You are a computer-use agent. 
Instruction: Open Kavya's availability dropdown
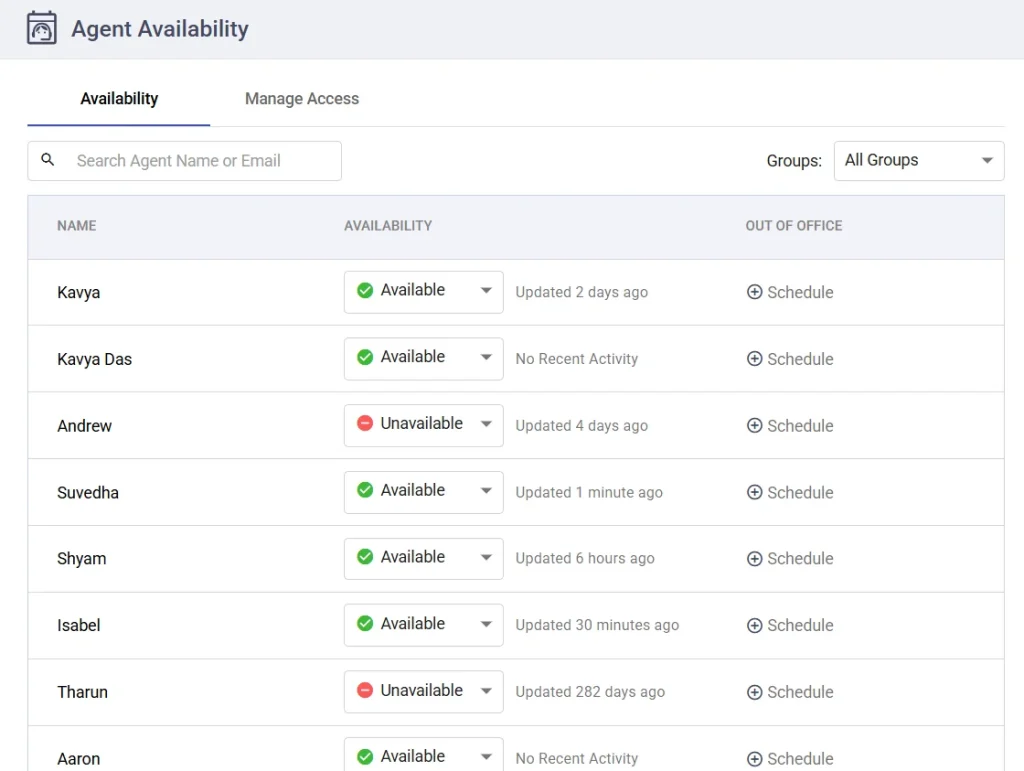point(424,292)
